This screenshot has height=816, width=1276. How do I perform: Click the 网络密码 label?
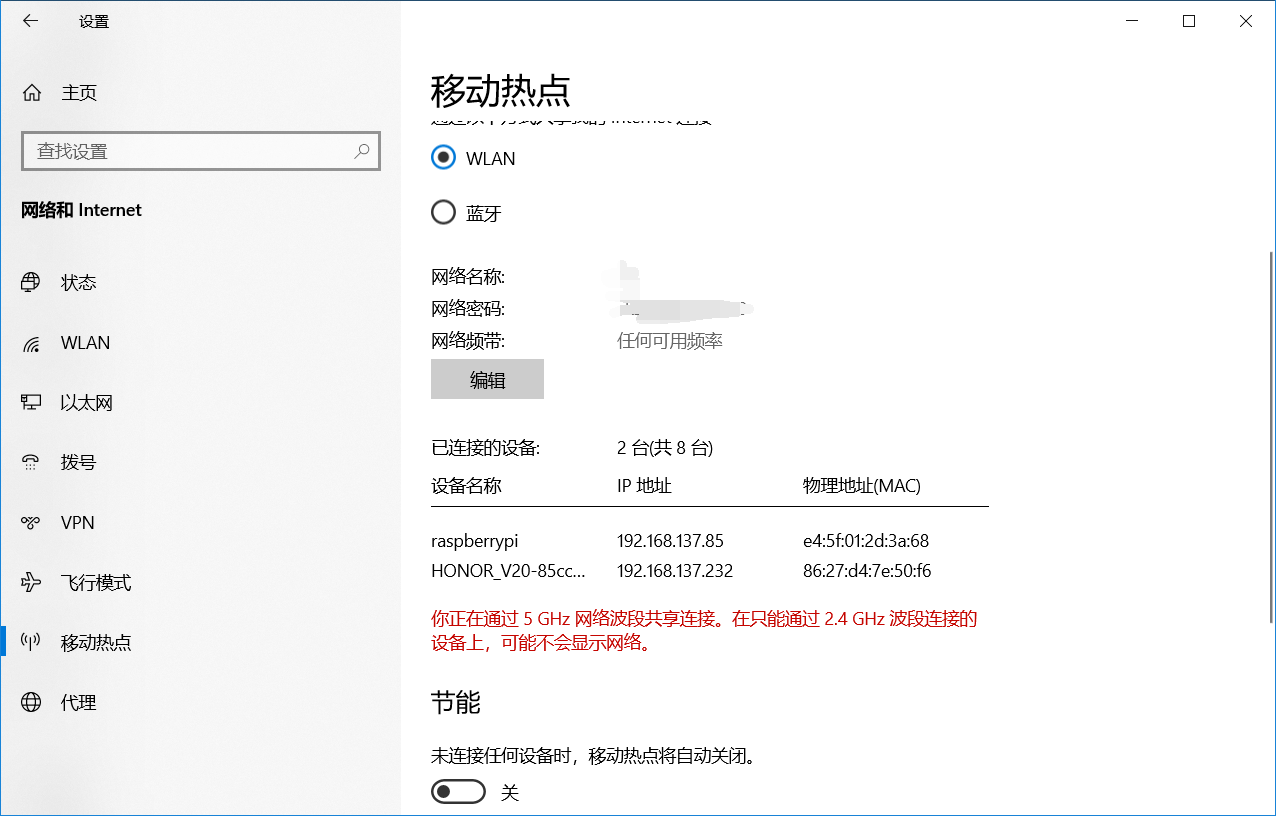tap(468, 309)
